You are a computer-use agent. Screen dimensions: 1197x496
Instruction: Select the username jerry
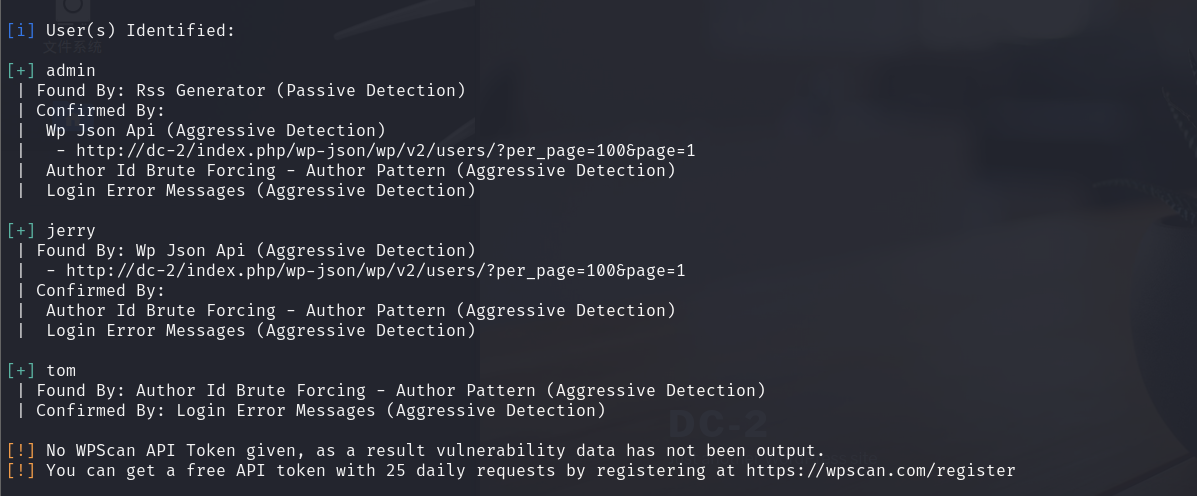point(71,230)
